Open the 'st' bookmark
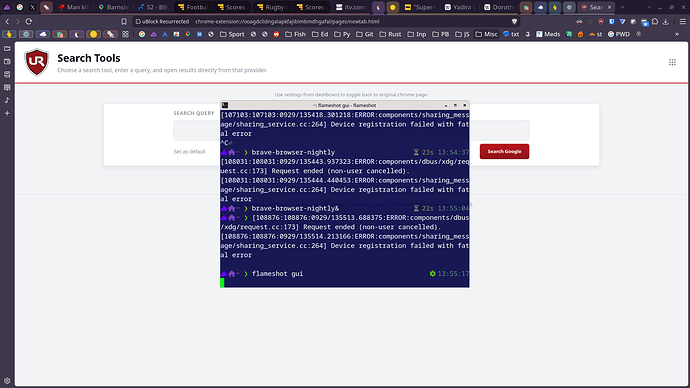The image size is (690, 388). [x=595, y=34]
